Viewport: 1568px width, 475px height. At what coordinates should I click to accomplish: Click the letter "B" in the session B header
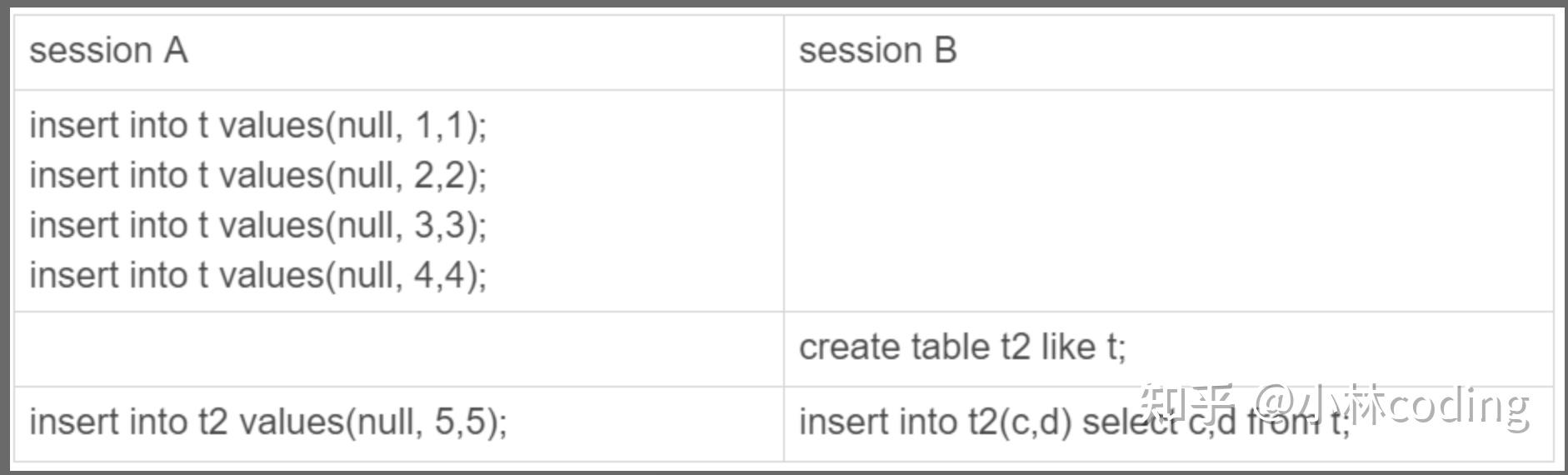pos(945,51)
